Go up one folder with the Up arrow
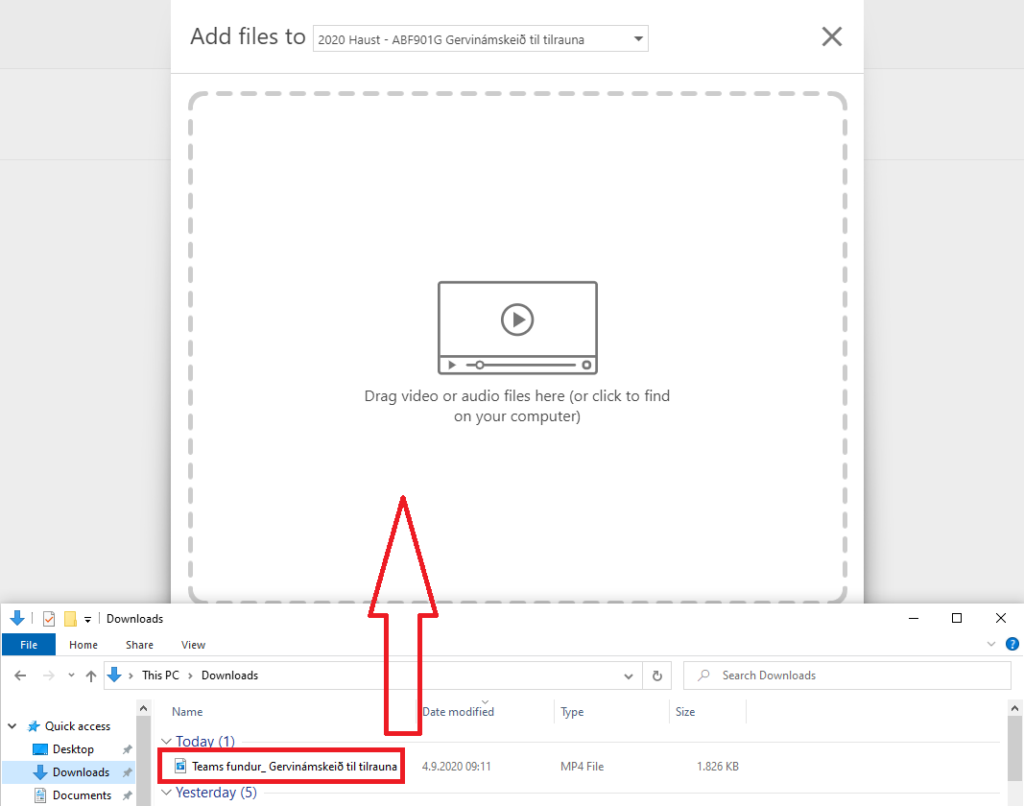Viewport: 1024px width, 806px height. click(91, 676)
